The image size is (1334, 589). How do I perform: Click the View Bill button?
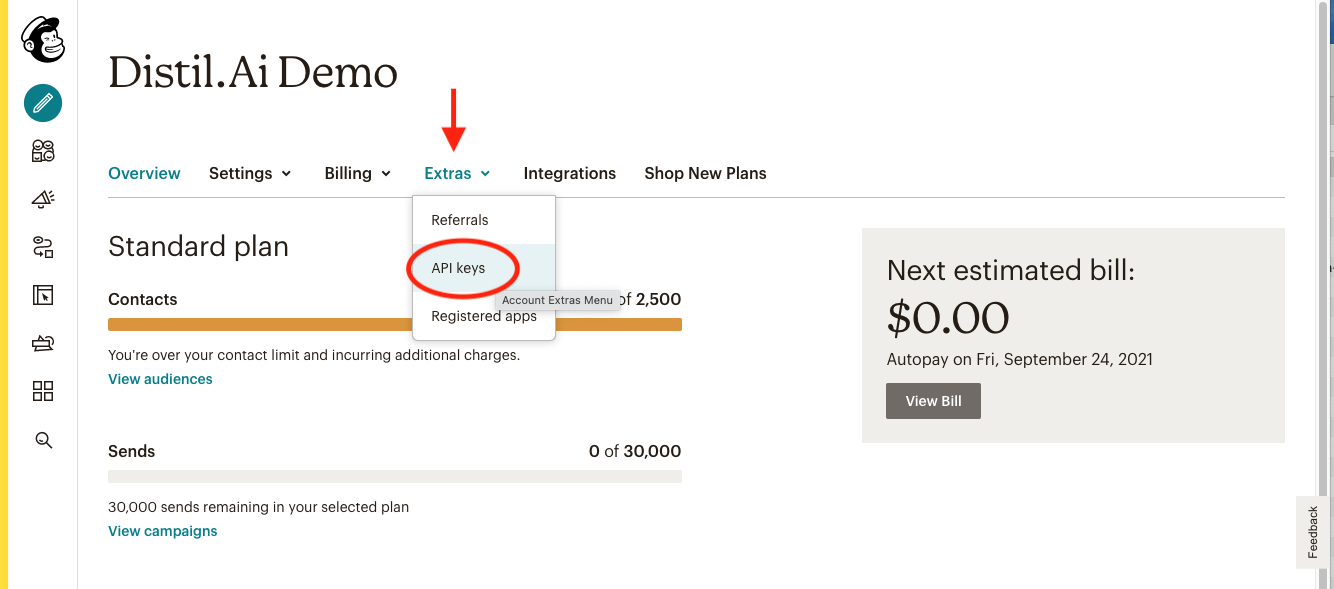(x=933, y=401)
